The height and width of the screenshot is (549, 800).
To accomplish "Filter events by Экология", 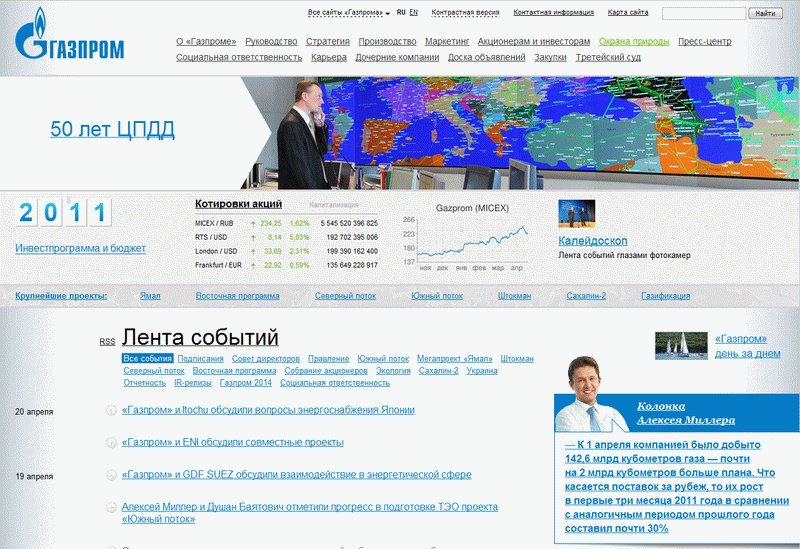I will 393,371.
